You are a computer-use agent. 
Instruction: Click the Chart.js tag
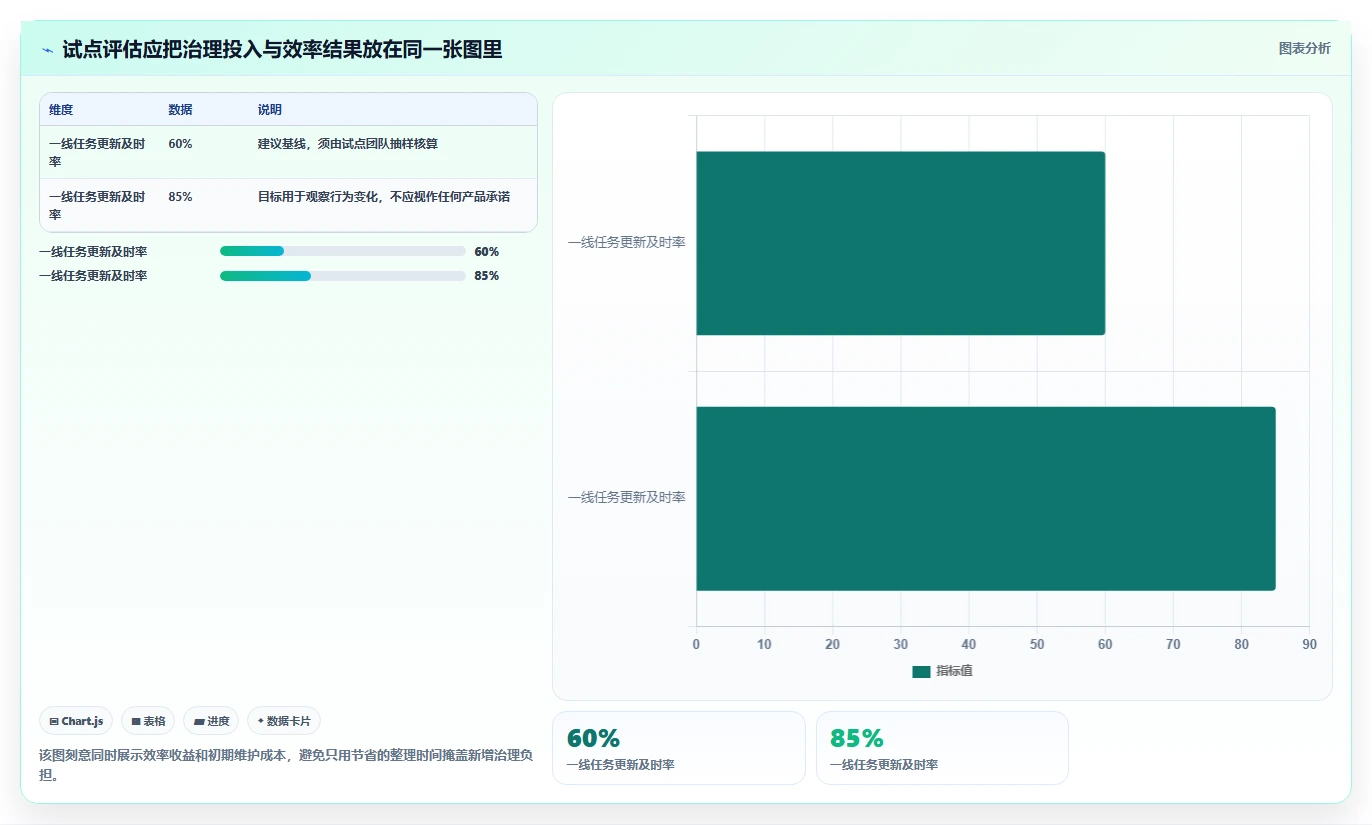76,721
